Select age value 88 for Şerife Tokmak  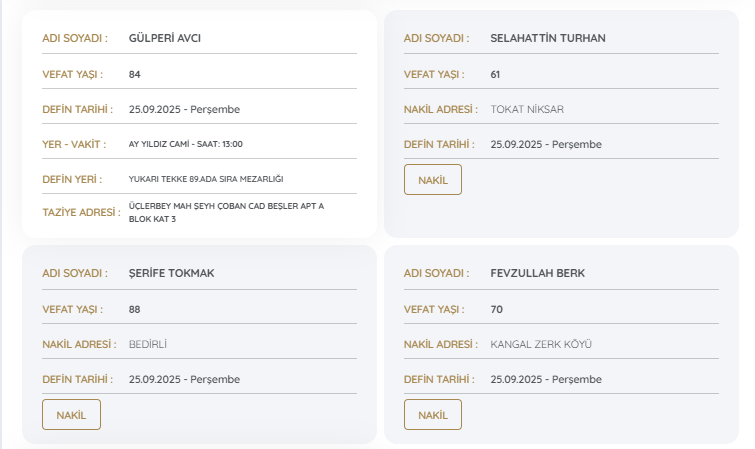(135, 309)
